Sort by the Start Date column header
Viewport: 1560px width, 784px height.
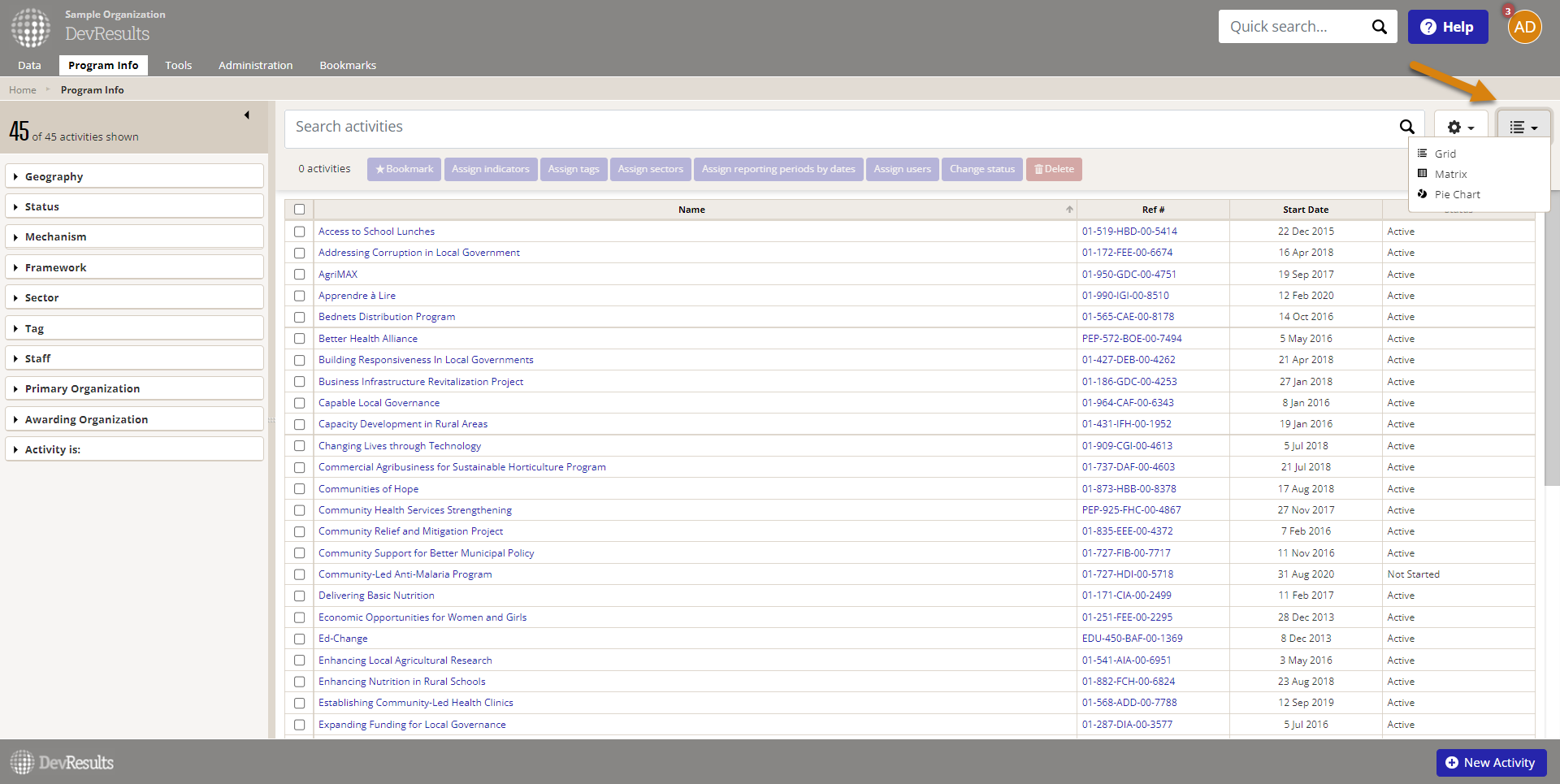pos(1306,210)
